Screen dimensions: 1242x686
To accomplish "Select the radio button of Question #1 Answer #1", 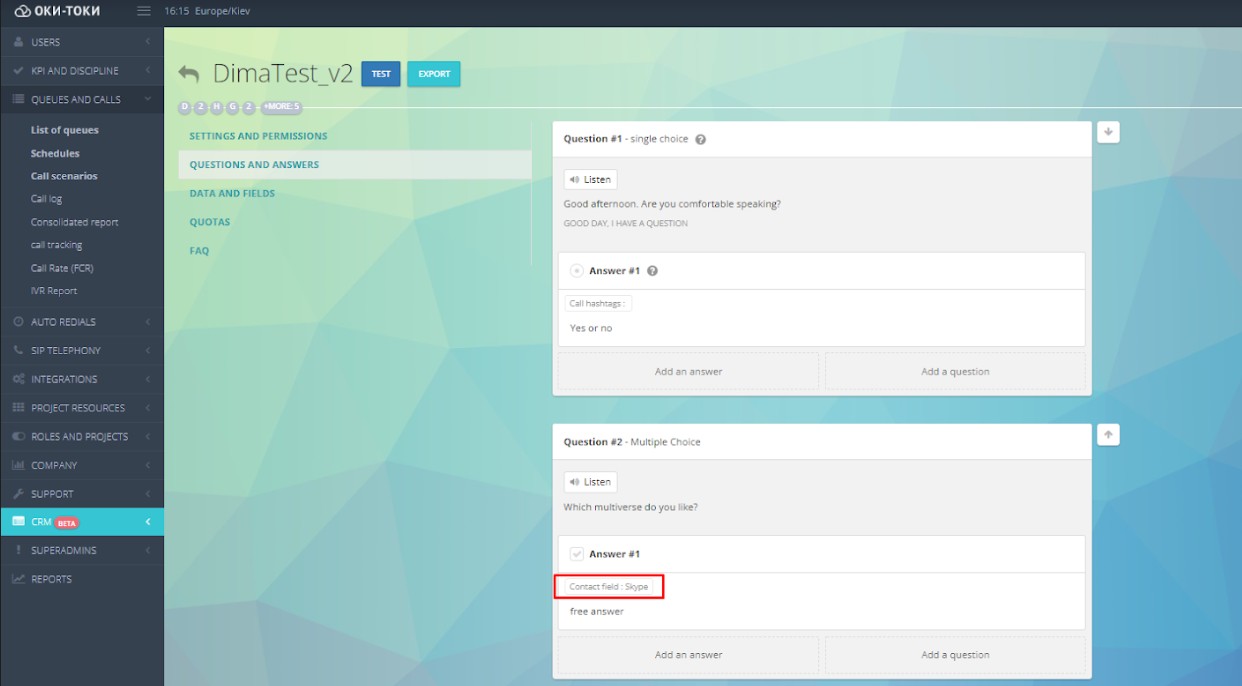I will (577, 271).
